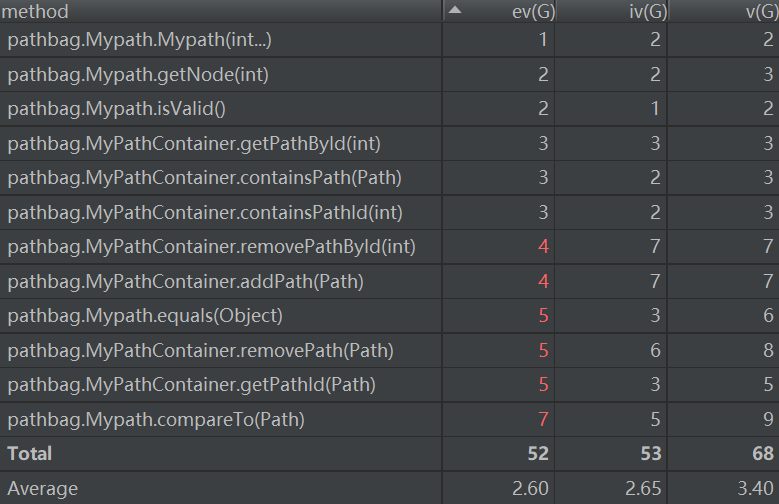The height and width of the screenshot is (504, 779).
Task: Click the Total summary row label
Action: [x=30, y=454]
